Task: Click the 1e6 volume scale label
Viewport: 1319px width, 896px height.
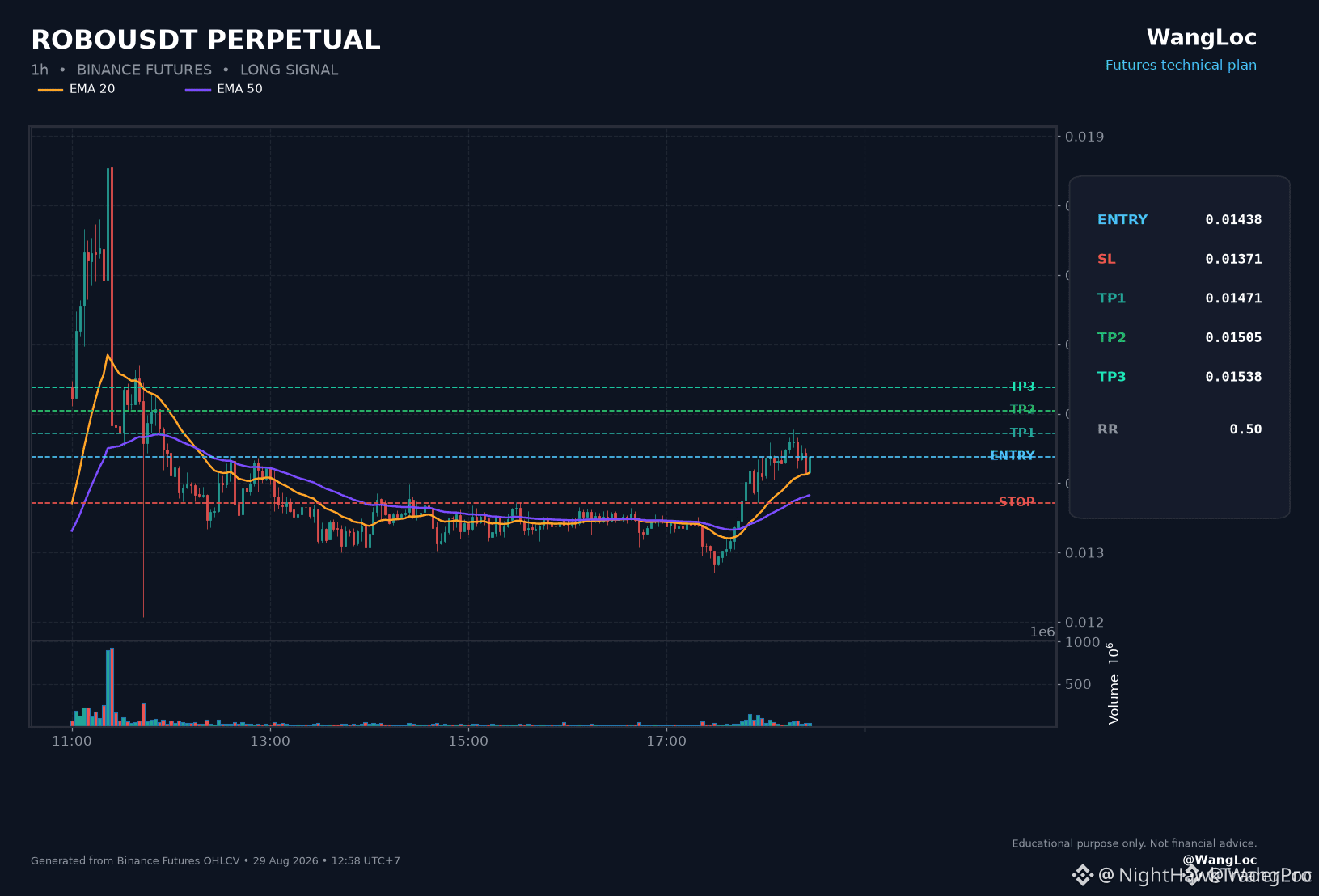Action: point(1042,632)
